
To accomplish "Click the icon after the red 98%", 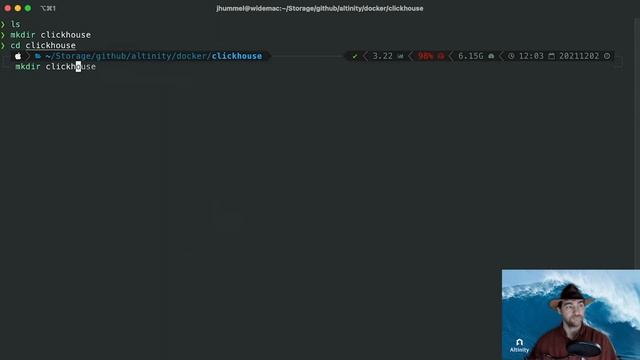I will (x=441, y=56).
